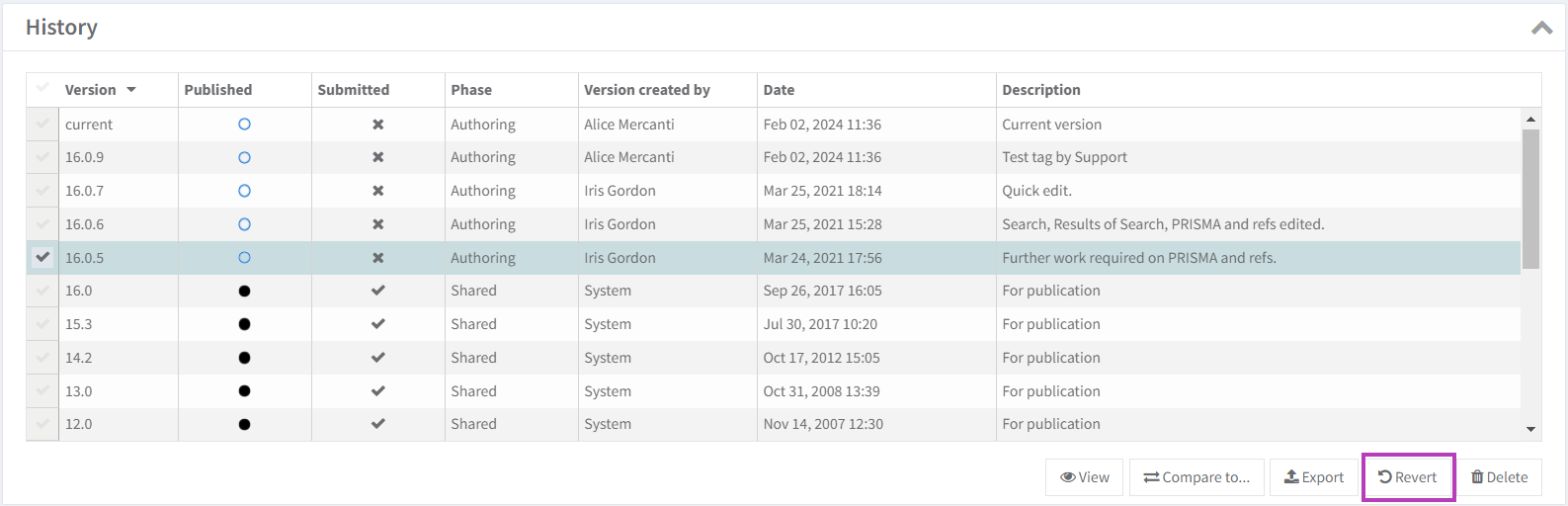Click the X icon in the 16.0.6 row
This screenshot has width=1568, height=506.
tap(377, 224)
